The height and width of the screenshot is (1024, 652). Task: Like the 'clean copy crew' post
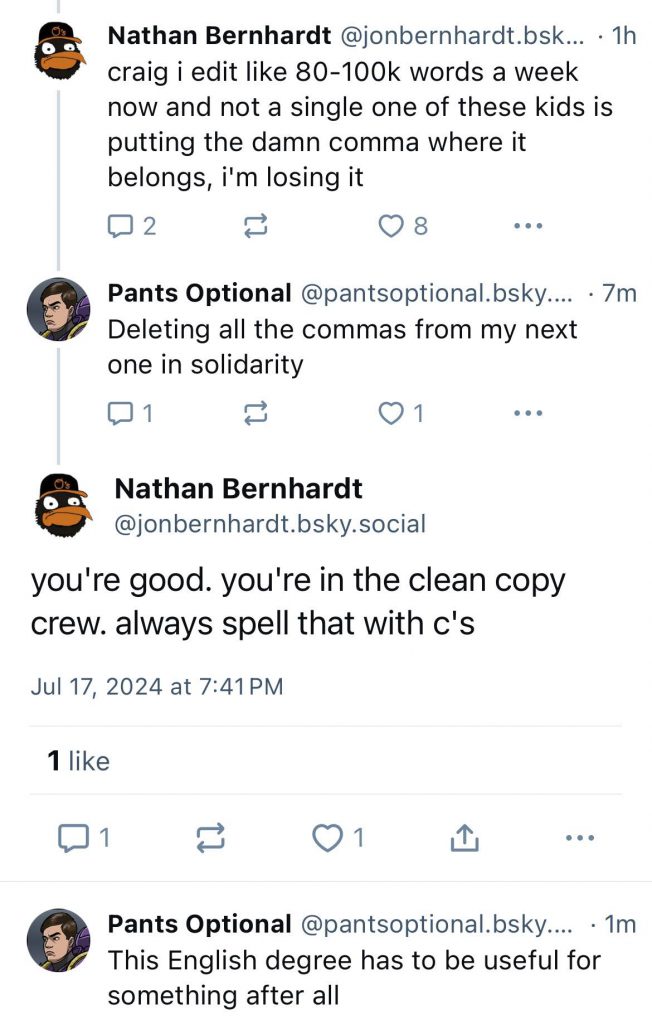pos(328,839)
